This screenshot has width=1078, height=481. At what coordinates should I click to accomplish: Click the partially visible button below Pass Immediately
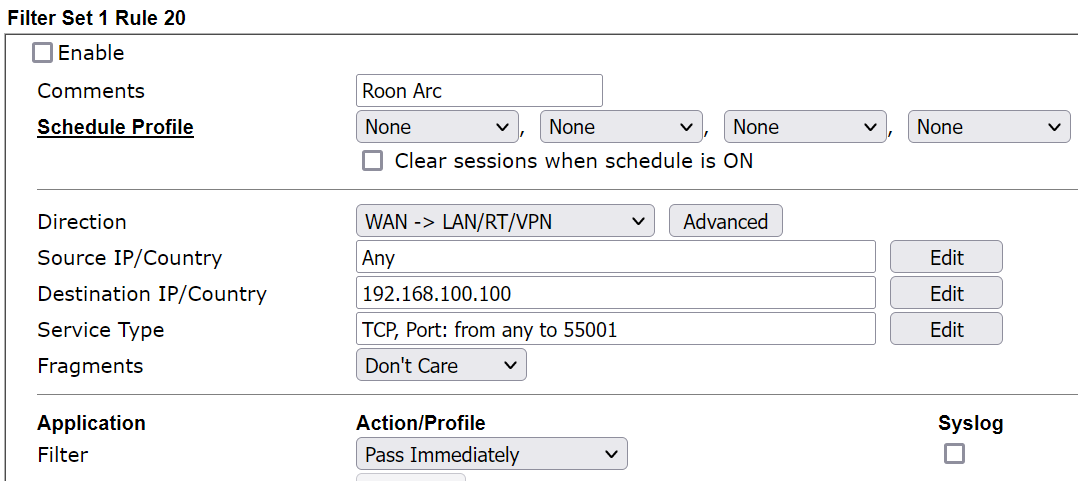(x=410, y=477)
